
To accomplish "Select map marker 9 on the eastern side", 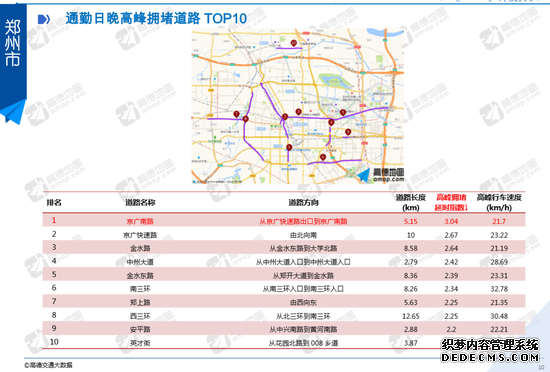I will 348,132.
